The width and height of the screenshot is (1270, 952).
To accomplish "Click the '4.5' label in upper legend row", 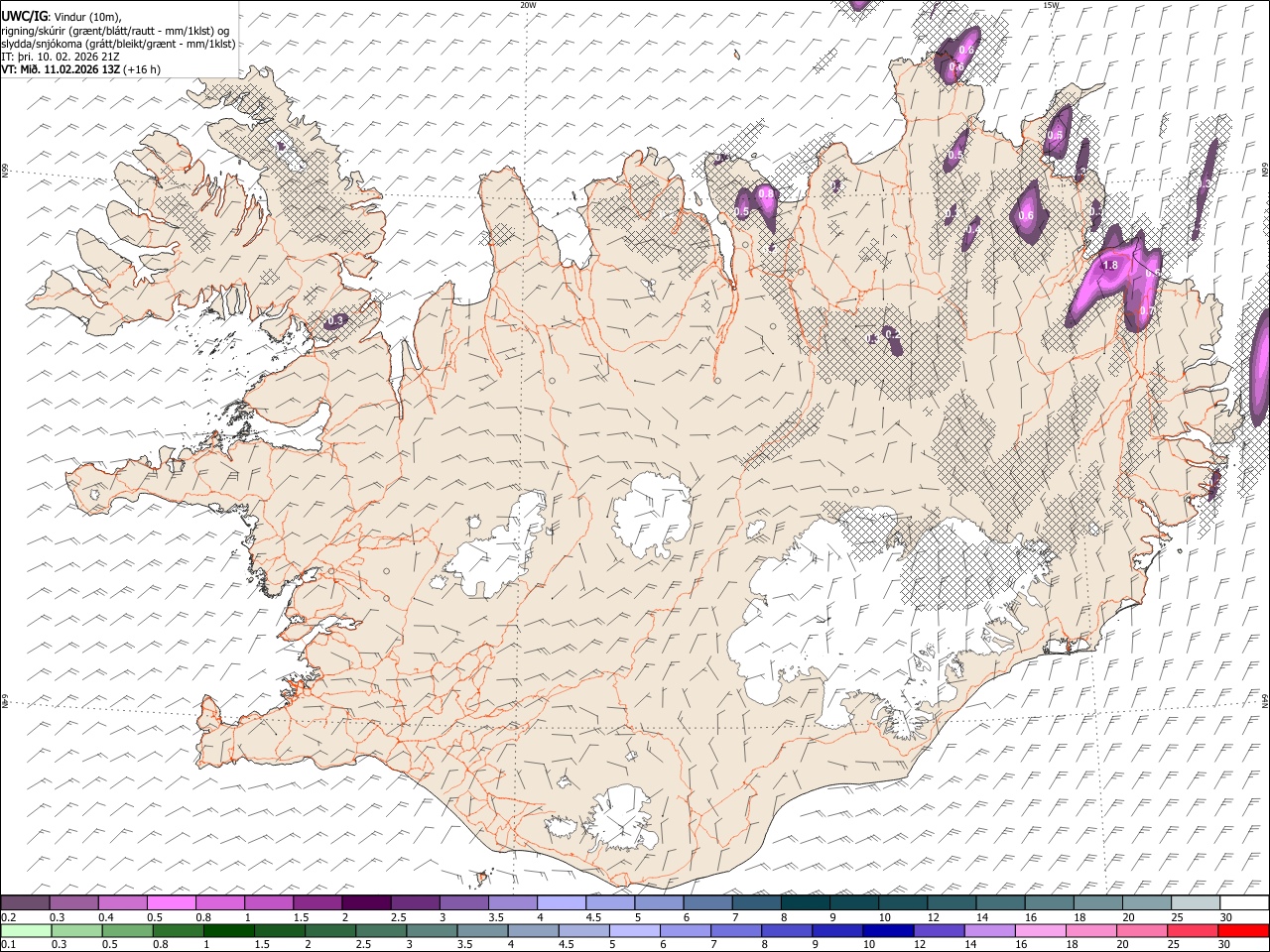I will (593, 917).
